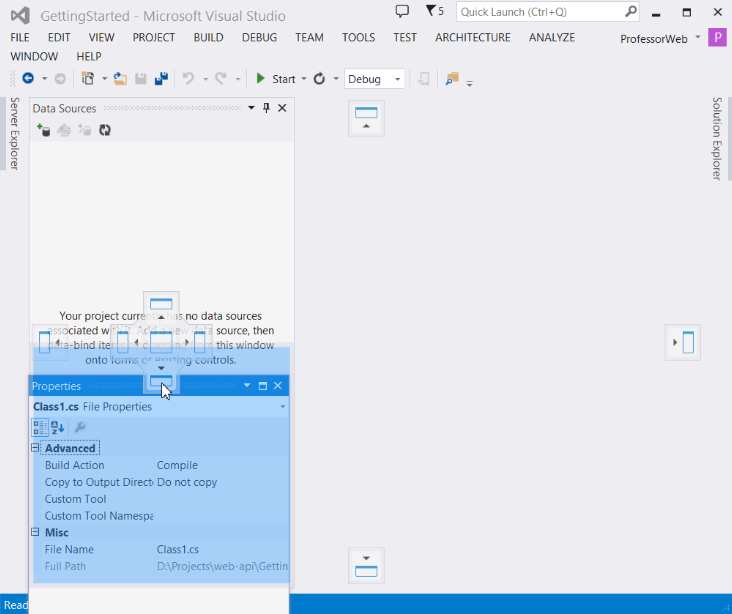Maximize the floating Properties window
This screenshot has height=614, width=732.
click(263, 386)
